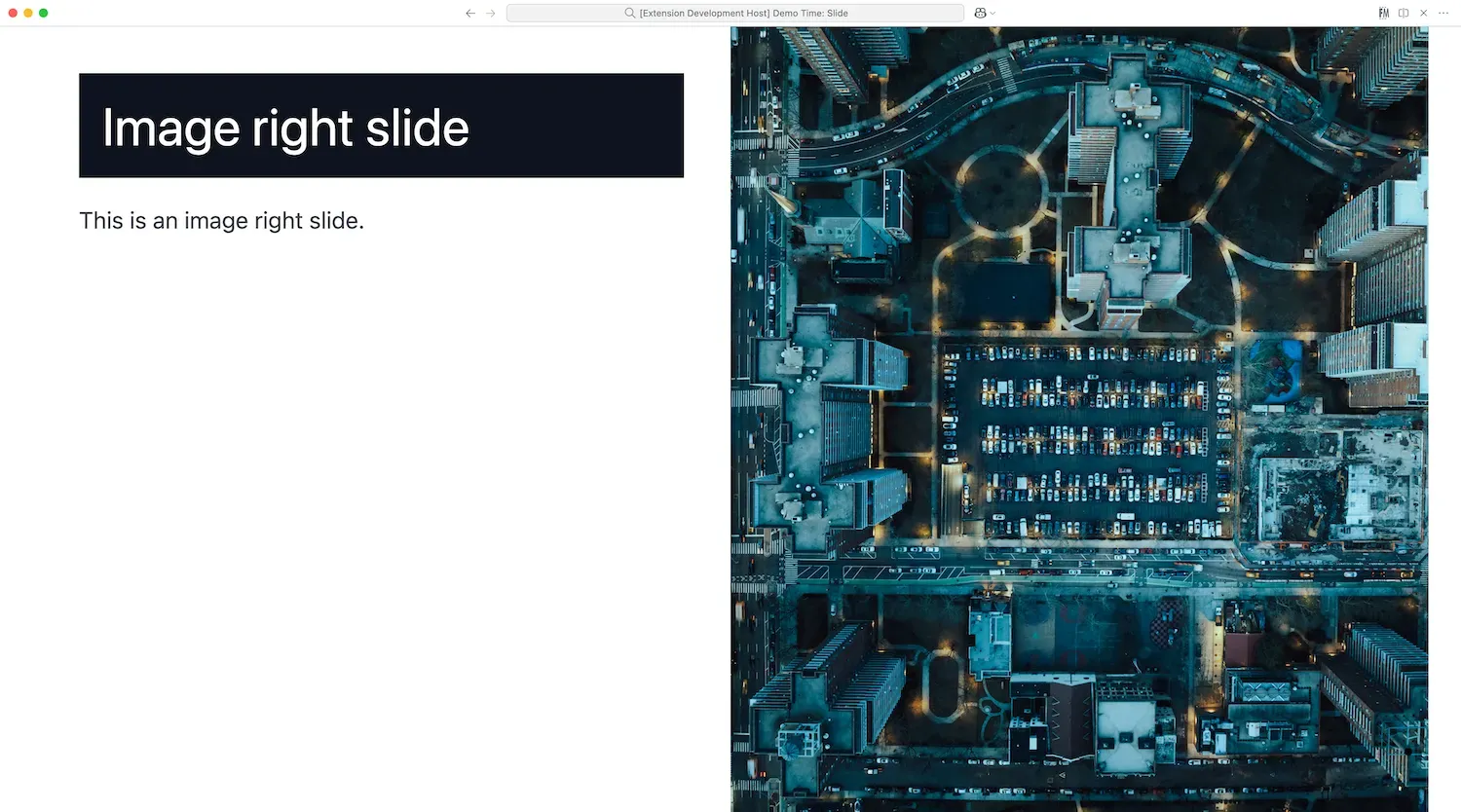This screenshot has height=812, width=1461.
Task: Open the Copilot chat icon
Action: point(980,14)
